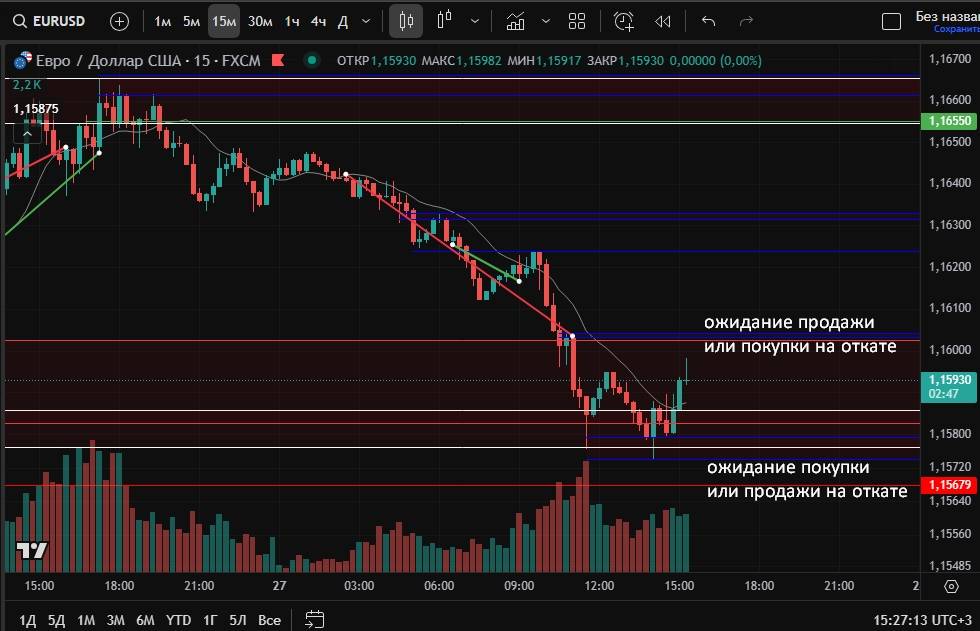This screenshot has height=631, width=980.
Task: Collapse the indicator legend arrow toggle
Action: [x=27, y=132]
